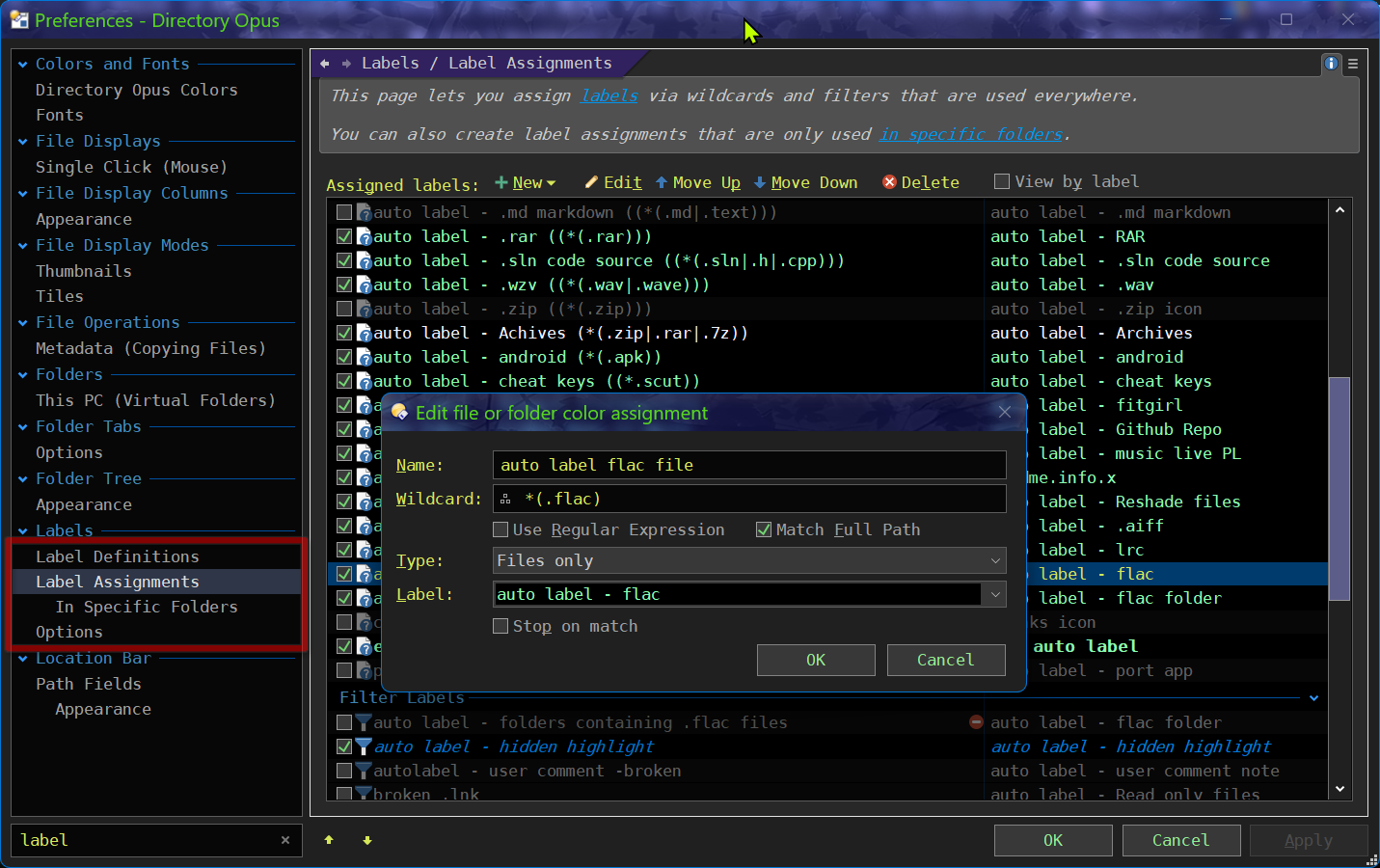This screenshot has width=1380, height=868.
Task: Click the Preferences Cancel button at the bottom
Action: 1181,840
